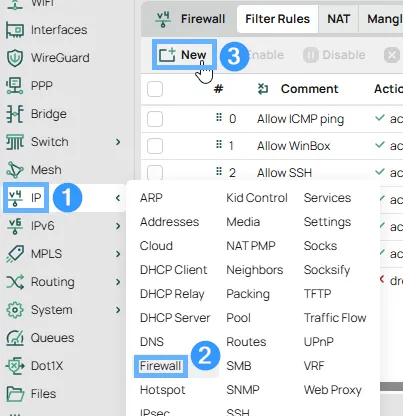
Task: Open ARP from the IP submenu
Action: pyautogui.click(x=151, y=198)
